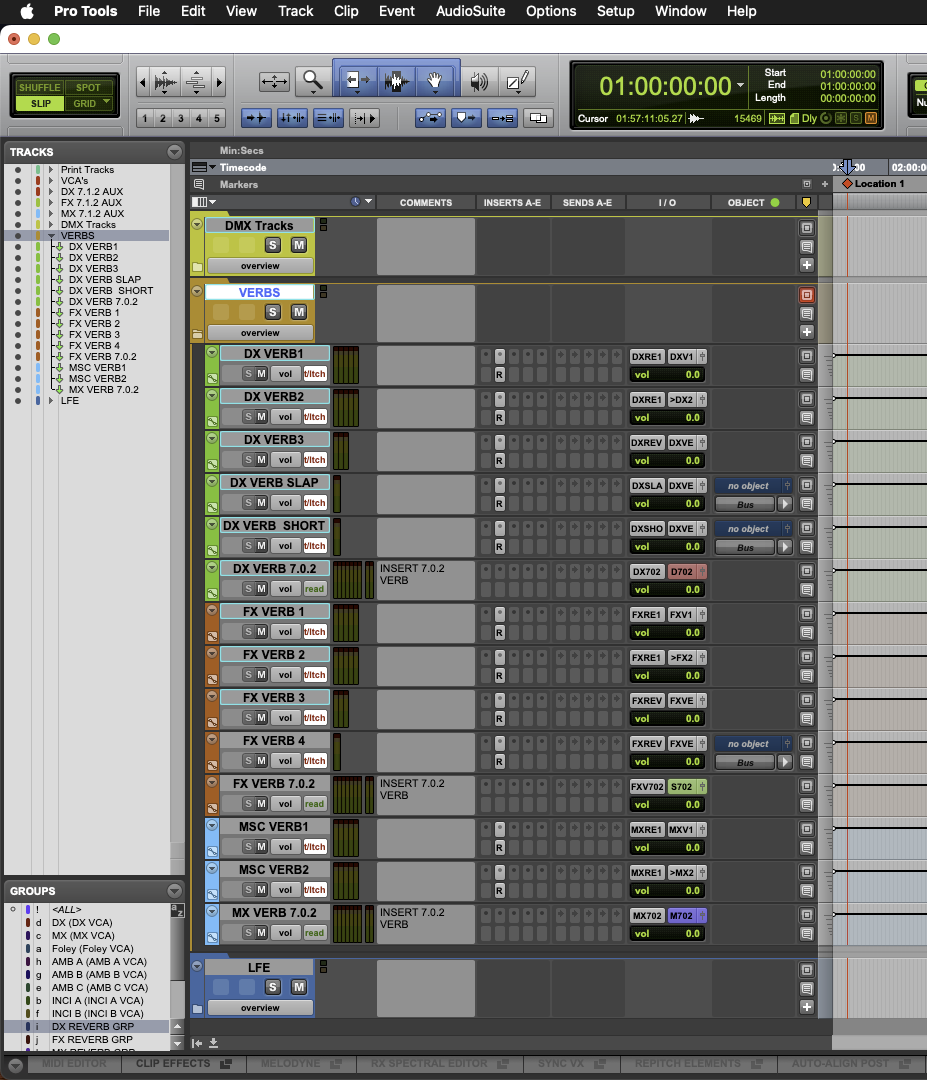Mute the DX VERB SLAP track
927x1080 pixels.
(261, 503)
